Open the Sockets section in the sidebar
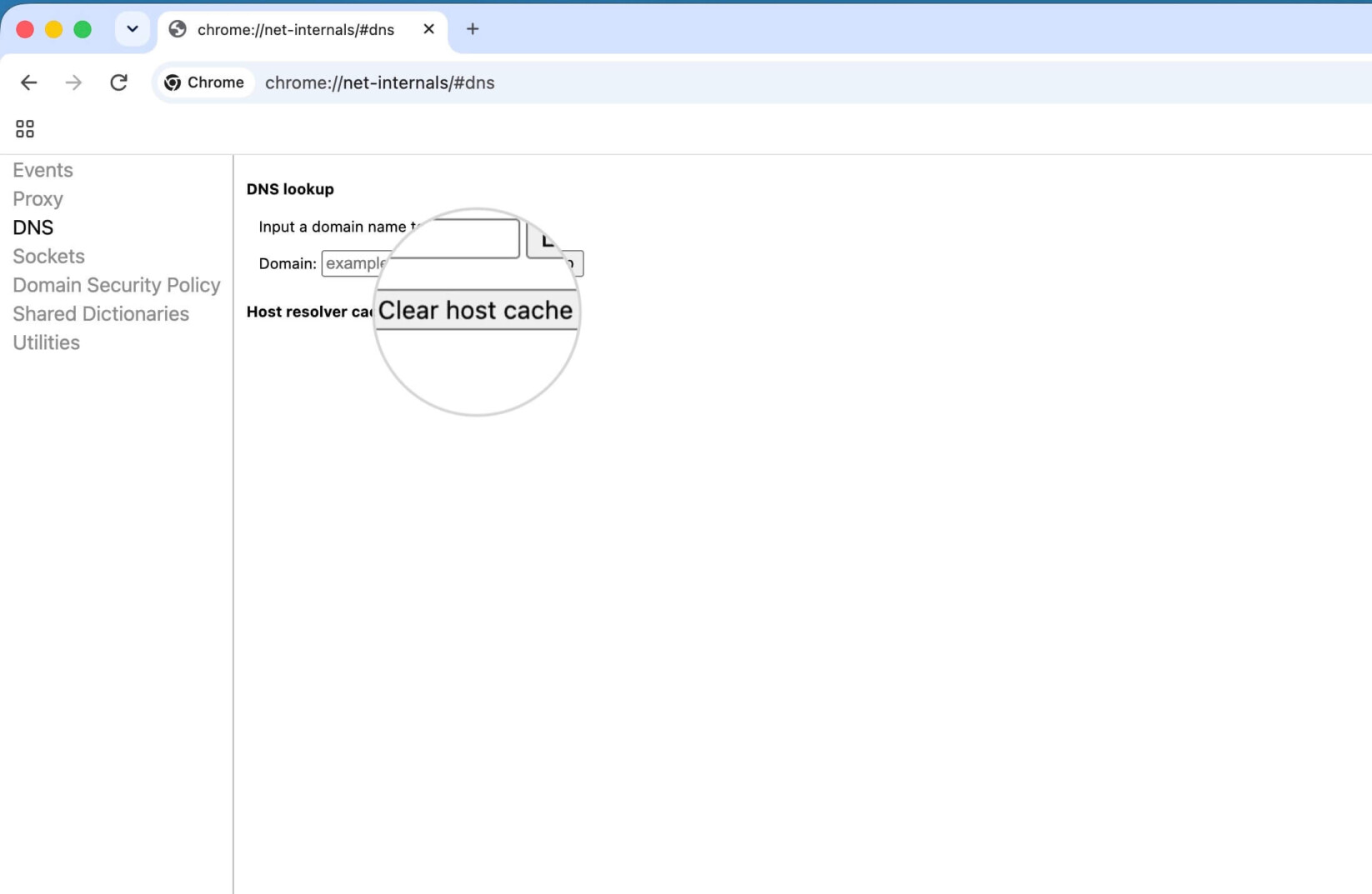 tap(48, 256)
